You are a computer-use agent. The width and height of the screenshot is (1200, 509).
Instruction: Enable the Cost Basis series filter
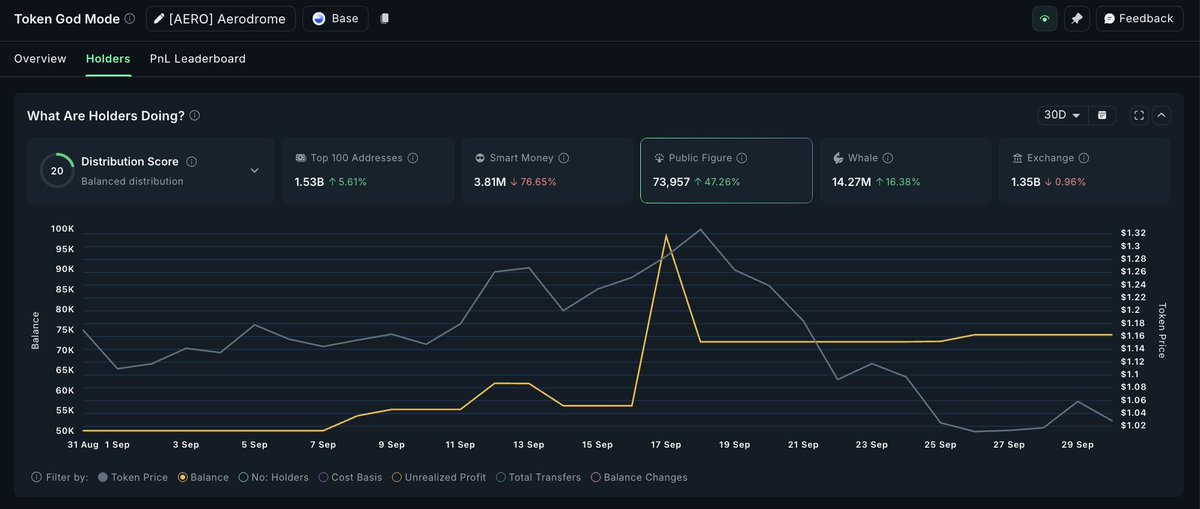click(x=350, y=477)
